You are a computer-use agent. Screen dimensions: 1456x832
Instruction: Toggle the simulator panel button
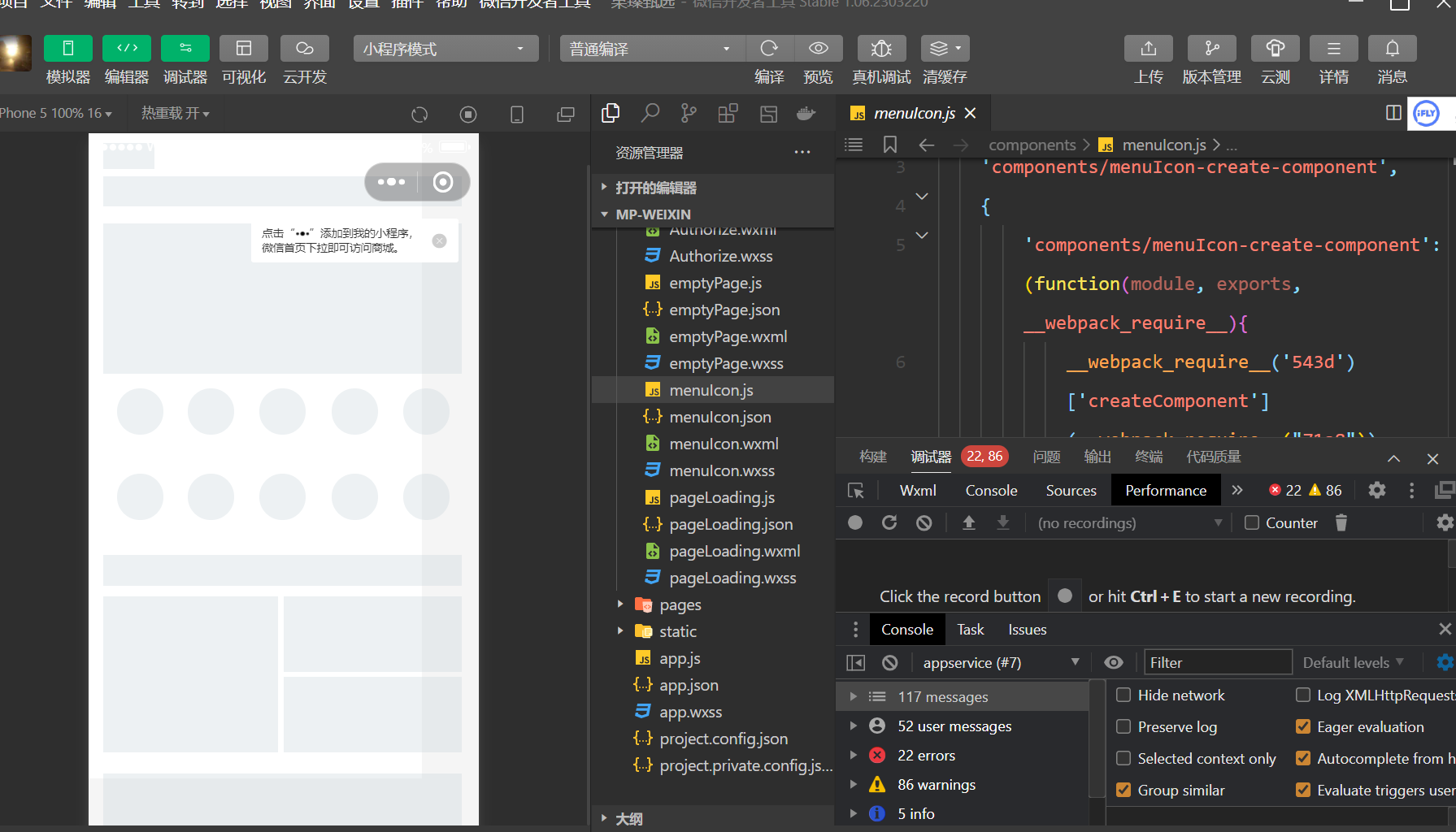point(67,49)
